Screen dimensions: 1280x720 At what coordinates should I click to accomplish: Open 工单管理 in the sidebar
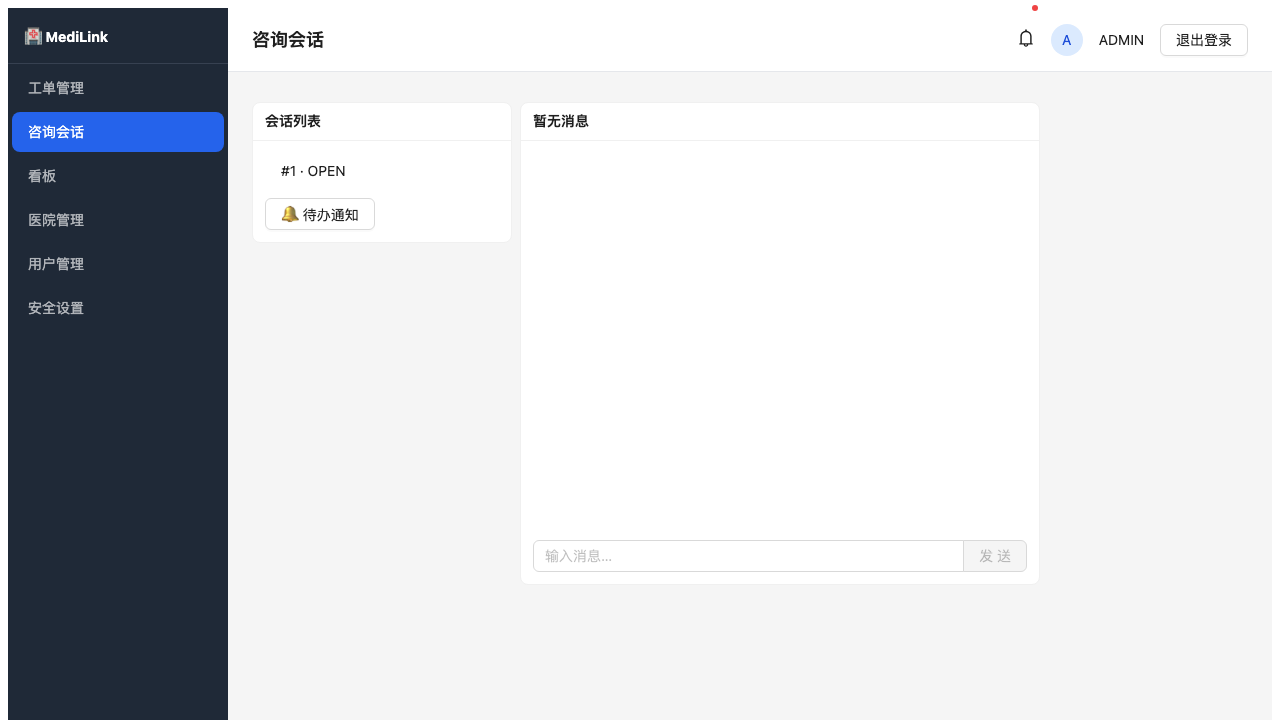118,88
